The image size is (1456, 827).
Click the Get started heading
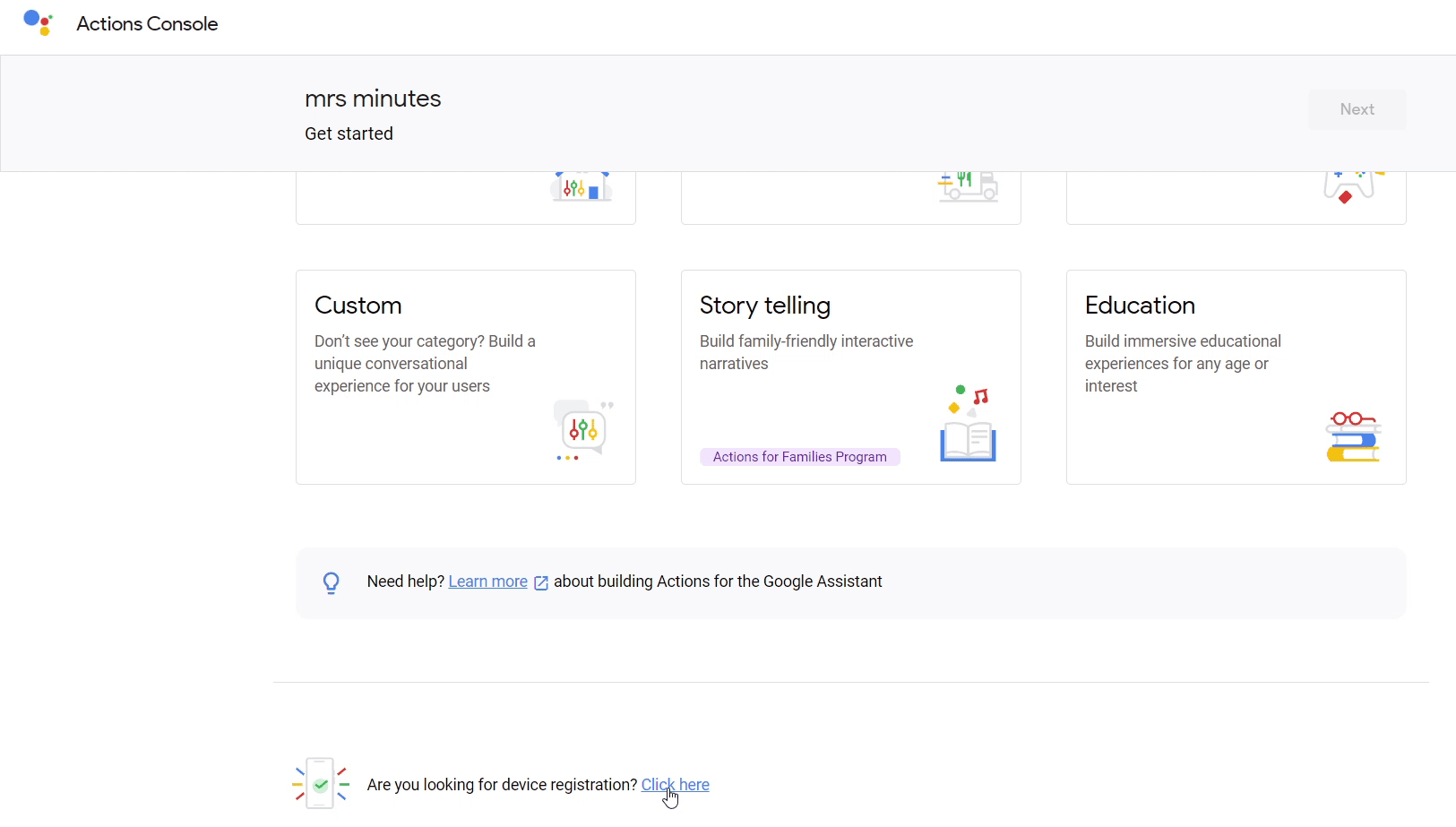point(349,134)
